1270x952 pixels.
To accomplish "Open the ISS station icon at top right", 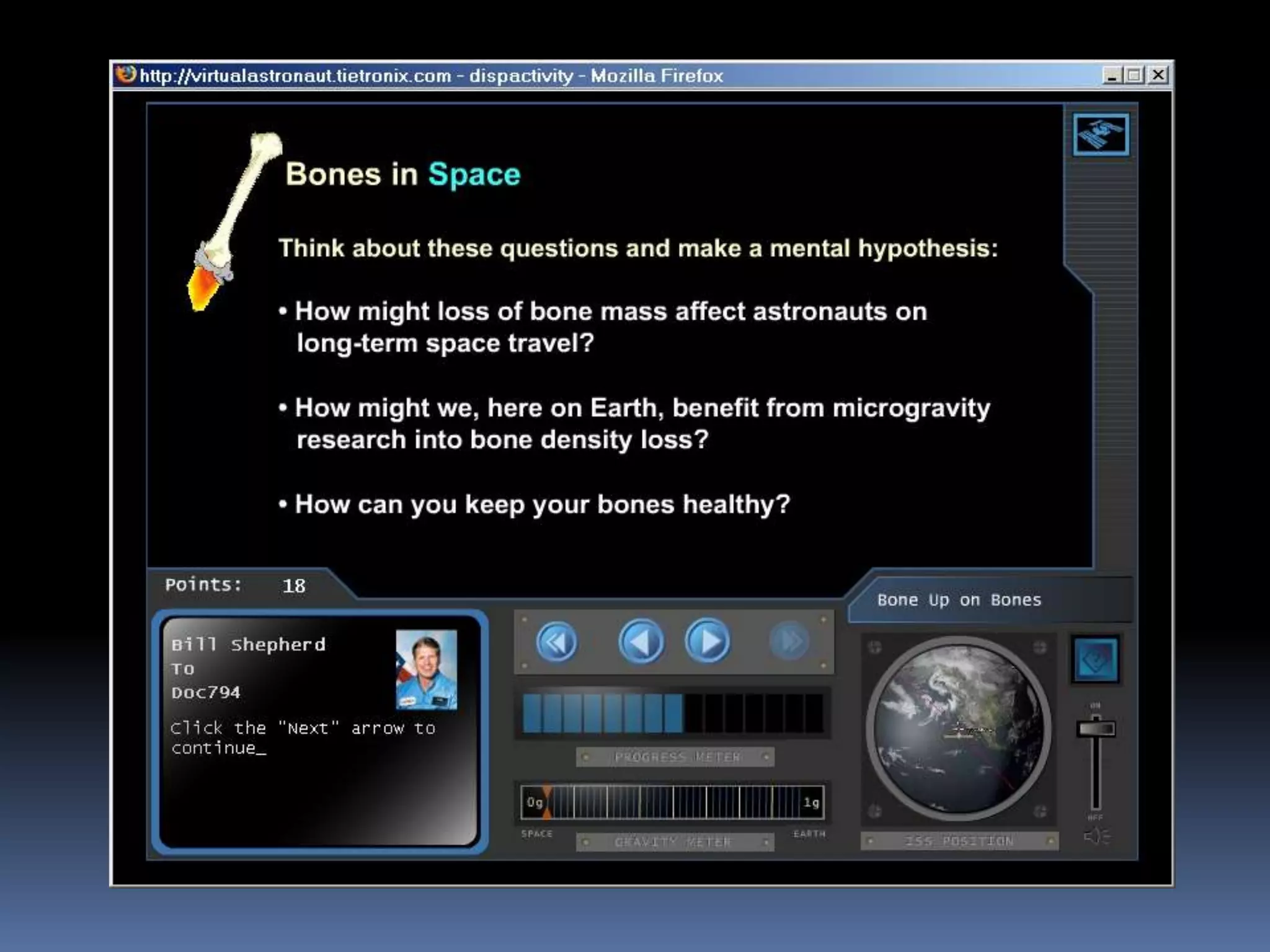I will point(1101,134).
